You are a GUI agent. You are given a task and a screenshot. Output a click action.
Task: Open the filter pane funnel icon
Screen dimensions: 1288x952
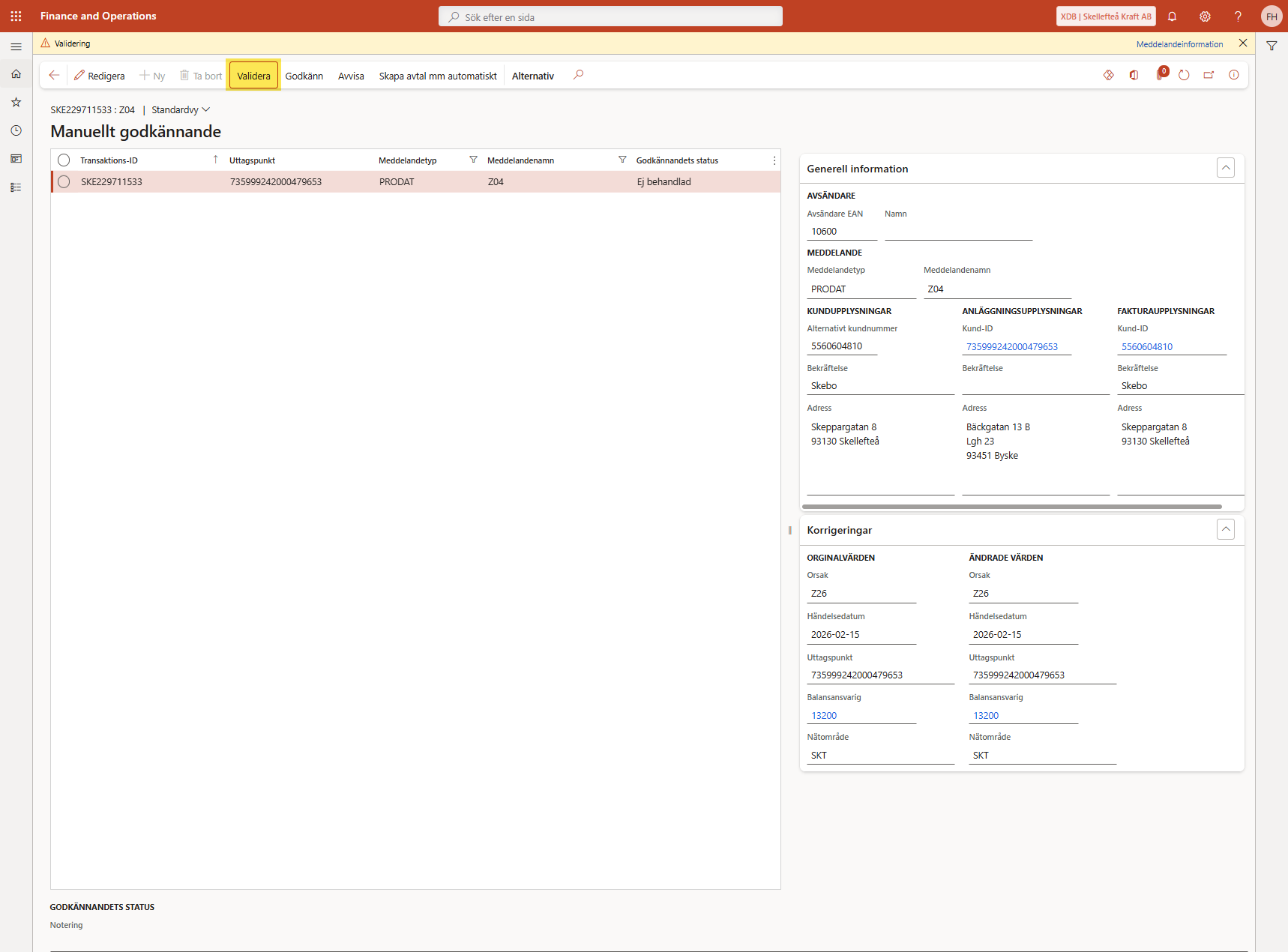click(1272, 46)
